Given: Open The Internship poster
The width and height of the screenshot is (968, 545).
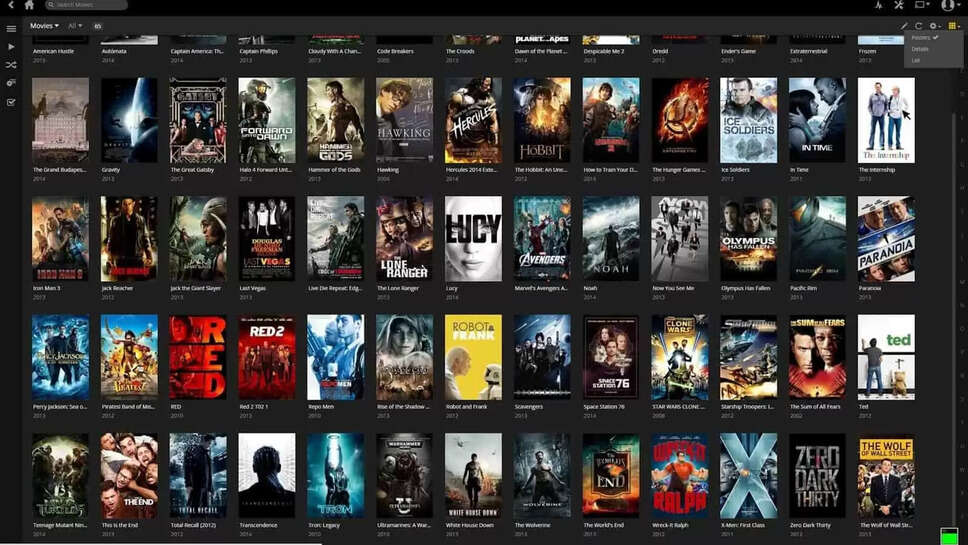Looking at the screenshot, I should [x=887, y=120].
